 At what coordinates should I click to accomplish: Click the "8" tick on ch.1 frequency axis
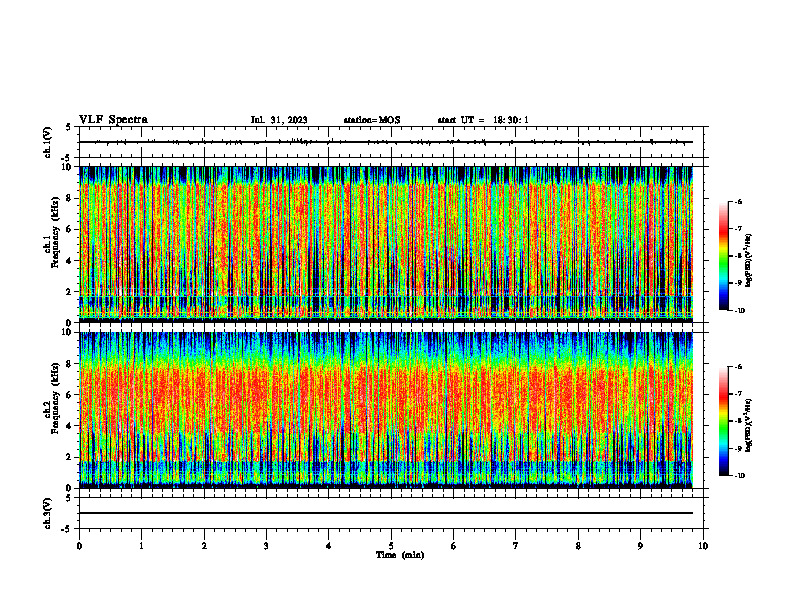point(70,198)
